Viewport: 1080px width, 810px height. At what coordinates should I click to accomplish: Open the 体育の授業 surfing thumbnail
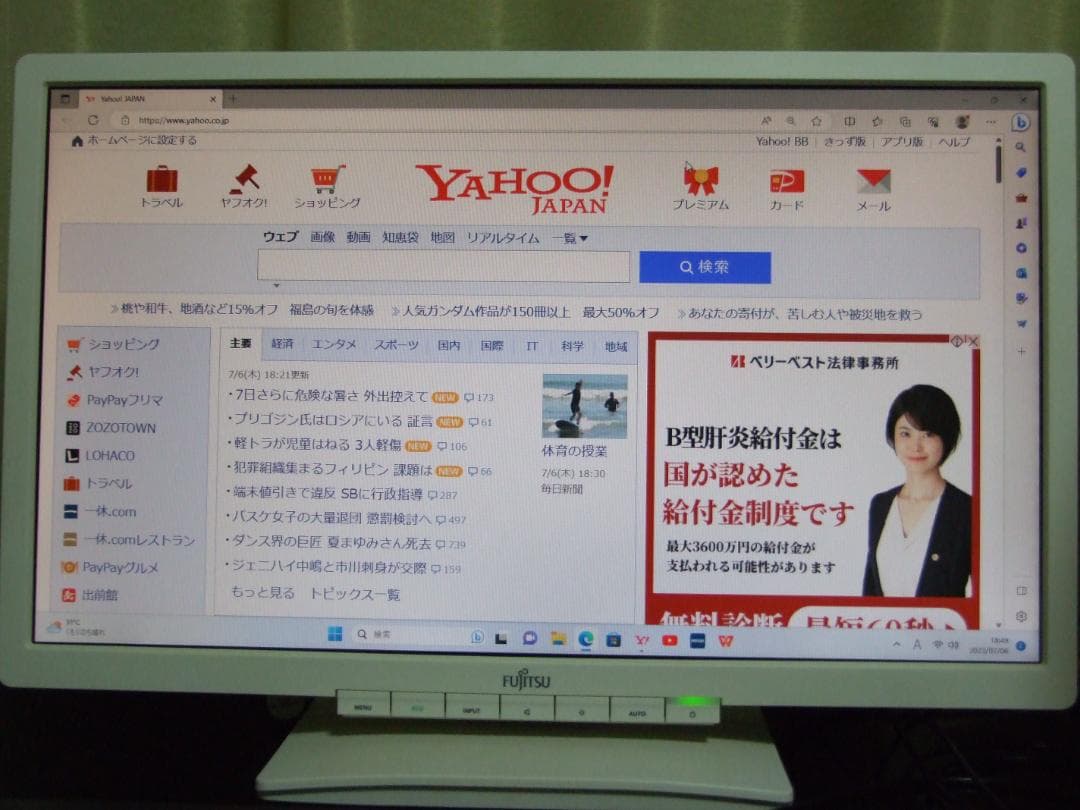[584, 405]
